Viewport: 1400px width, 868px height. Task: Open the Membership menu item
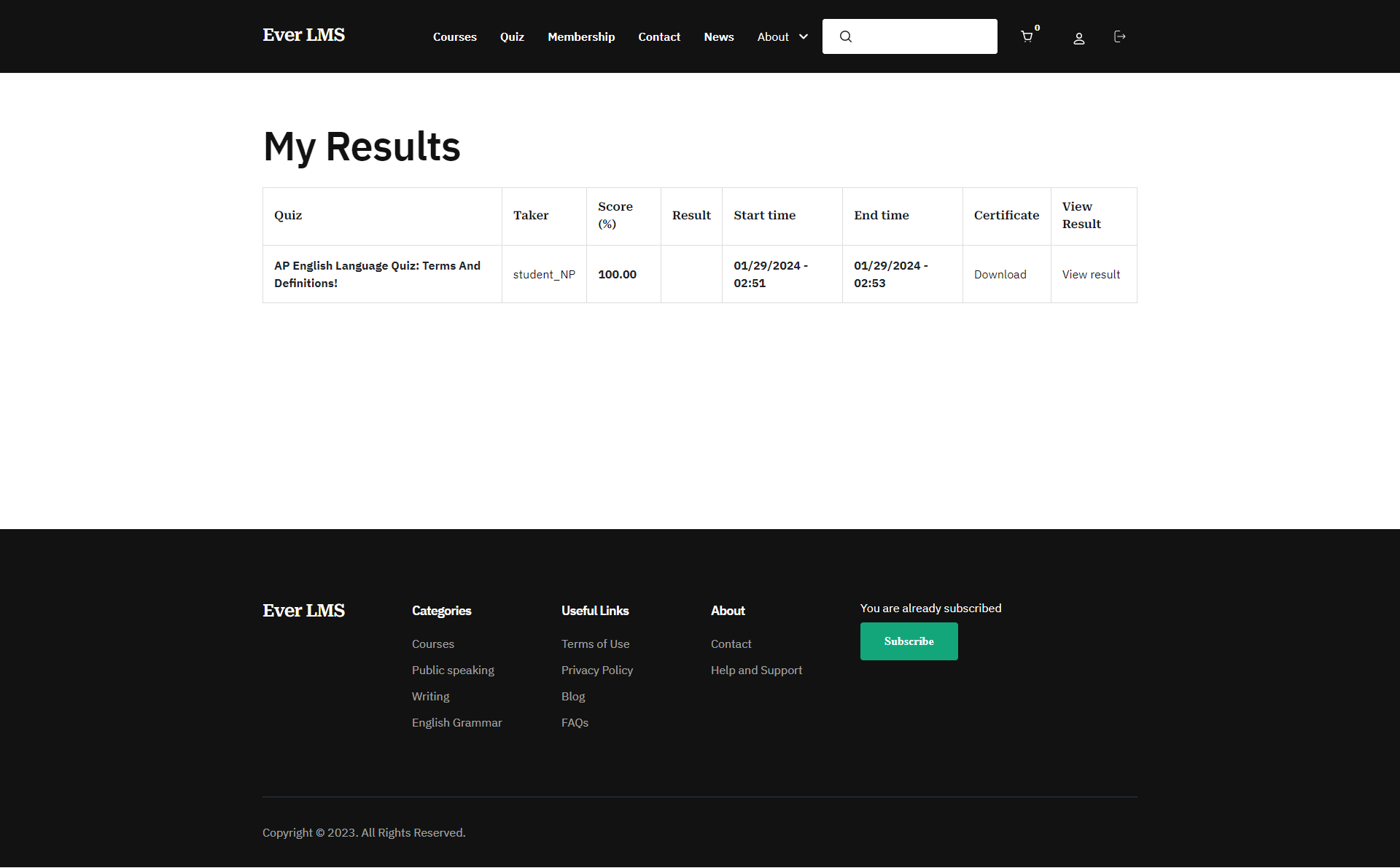[x=581, y=36]
